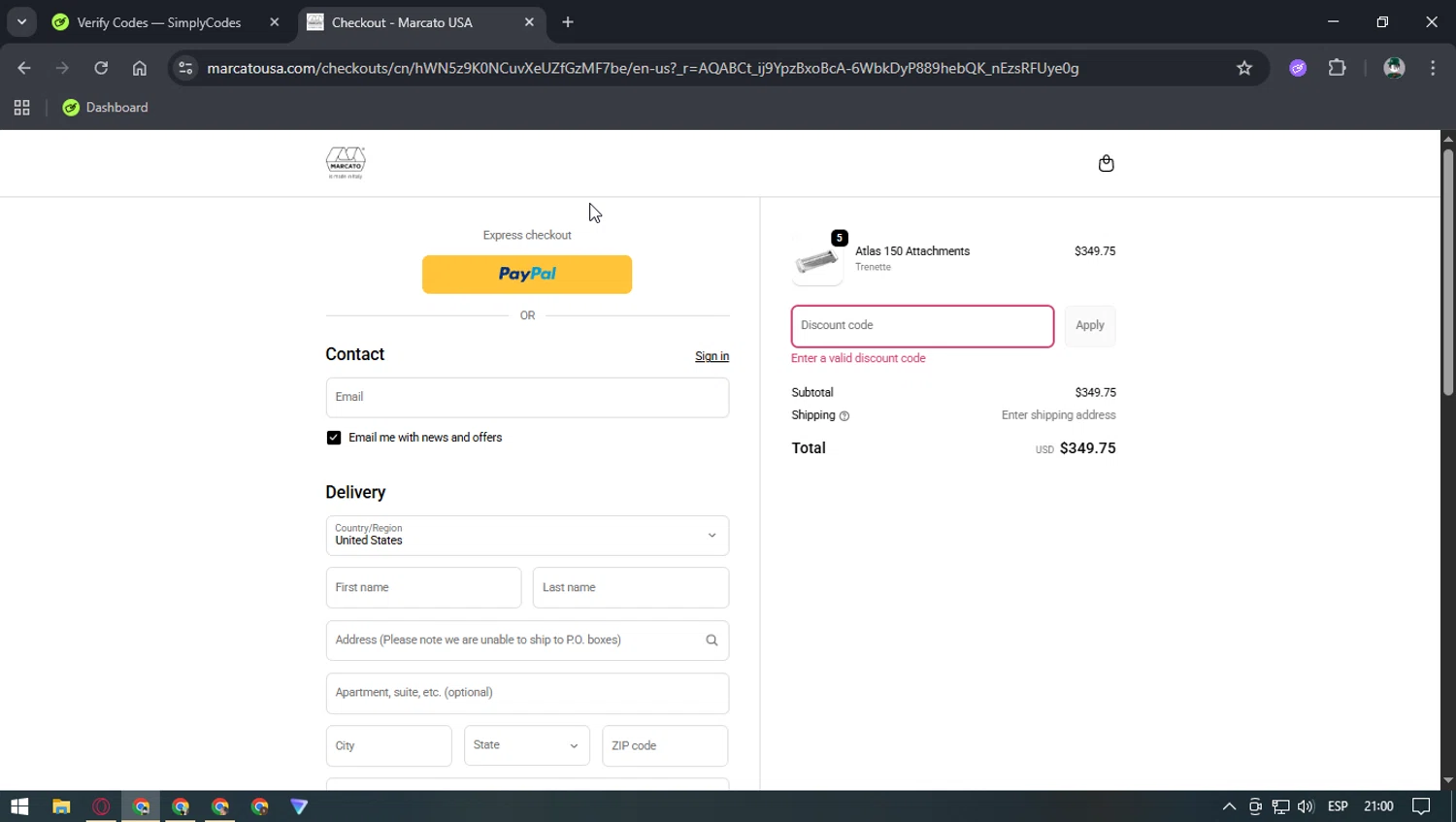Click the Total amount $349.75
The width and height of the screenshot is (1456, 822).
click(1087, 448)
